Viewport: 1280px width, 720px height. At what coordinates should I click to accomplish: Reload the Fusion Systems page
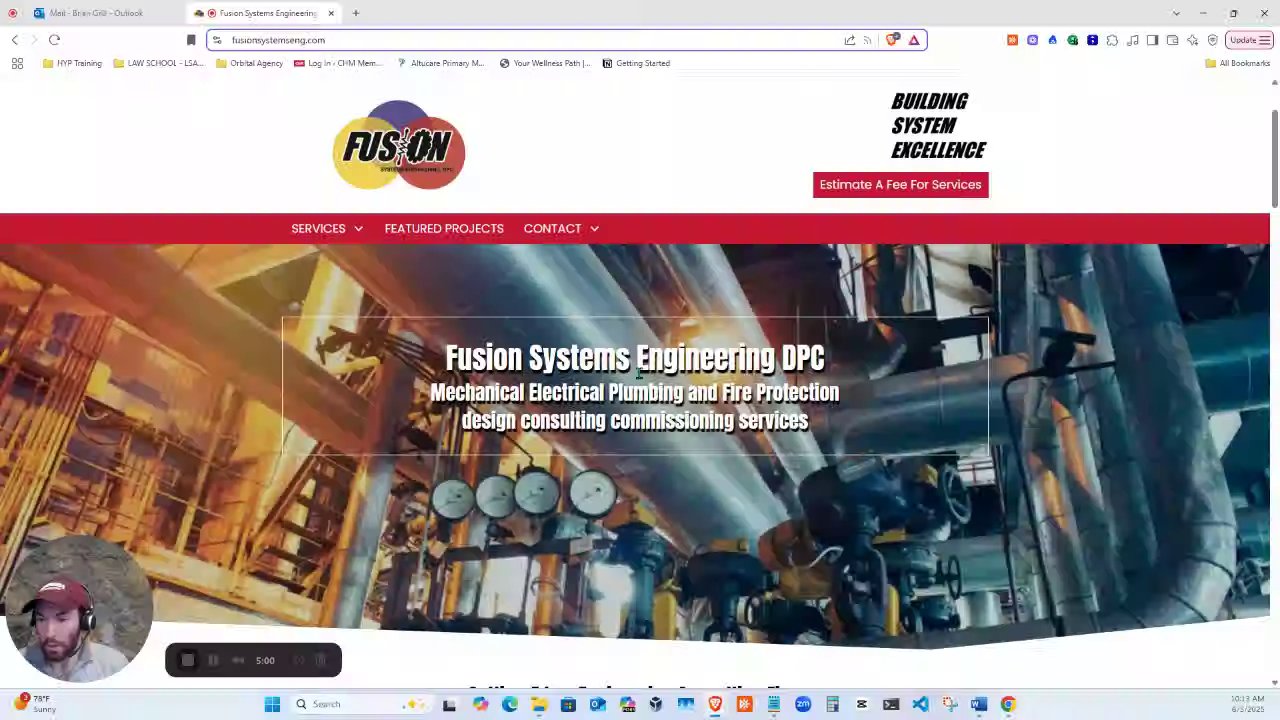(54, 40)
